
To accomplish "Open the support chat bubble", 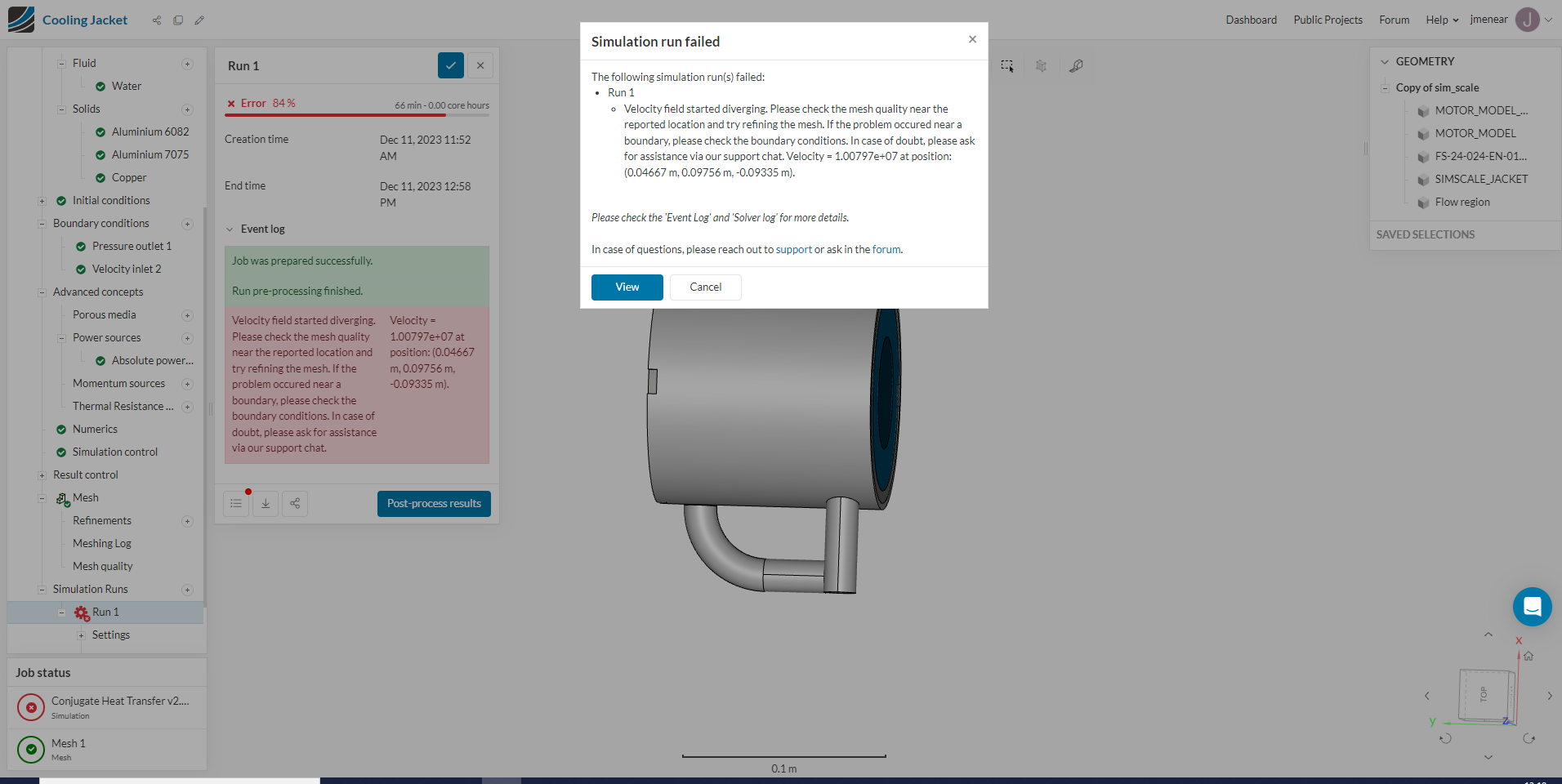I will pyautogui.click(x=1532, y=607).
